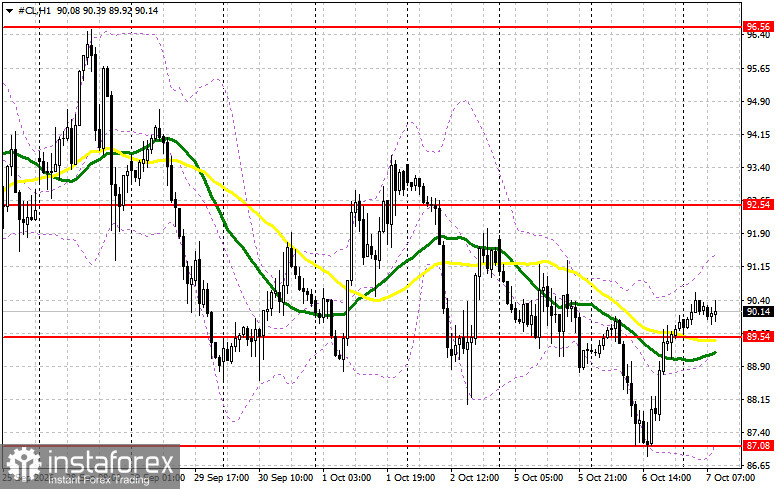
Task: Click the 94.90 price axis label
Action: pyautogui.click(x=759, y=102)
